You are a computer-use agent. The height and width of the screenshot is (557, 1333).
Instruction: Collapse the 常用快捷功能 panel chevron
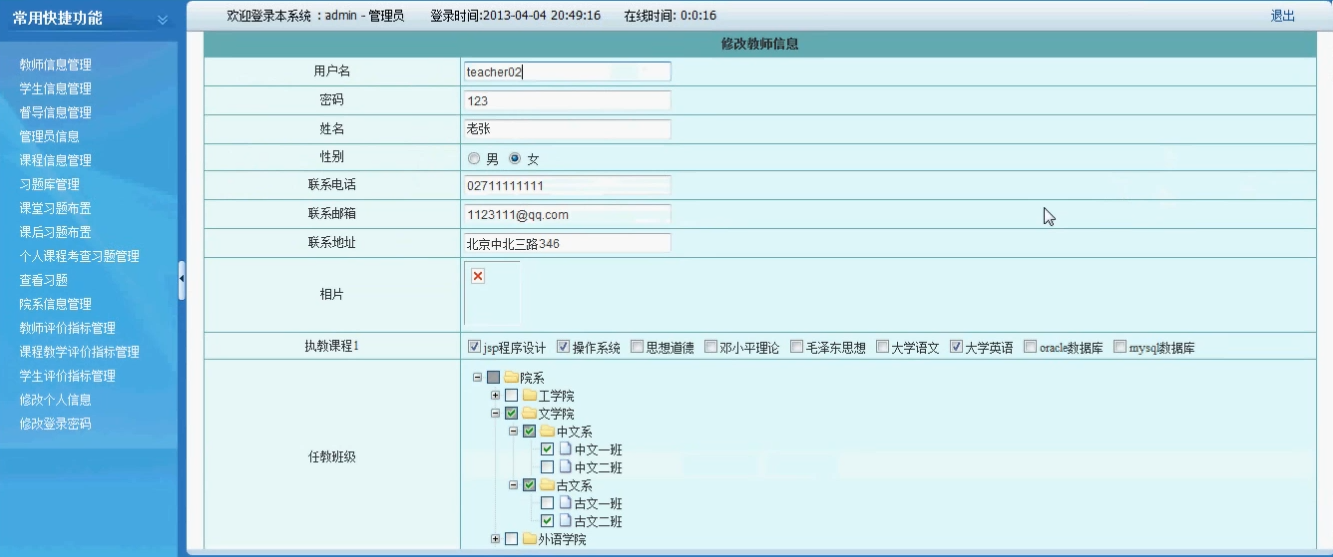pyautogui.click(x=164, y=19)
